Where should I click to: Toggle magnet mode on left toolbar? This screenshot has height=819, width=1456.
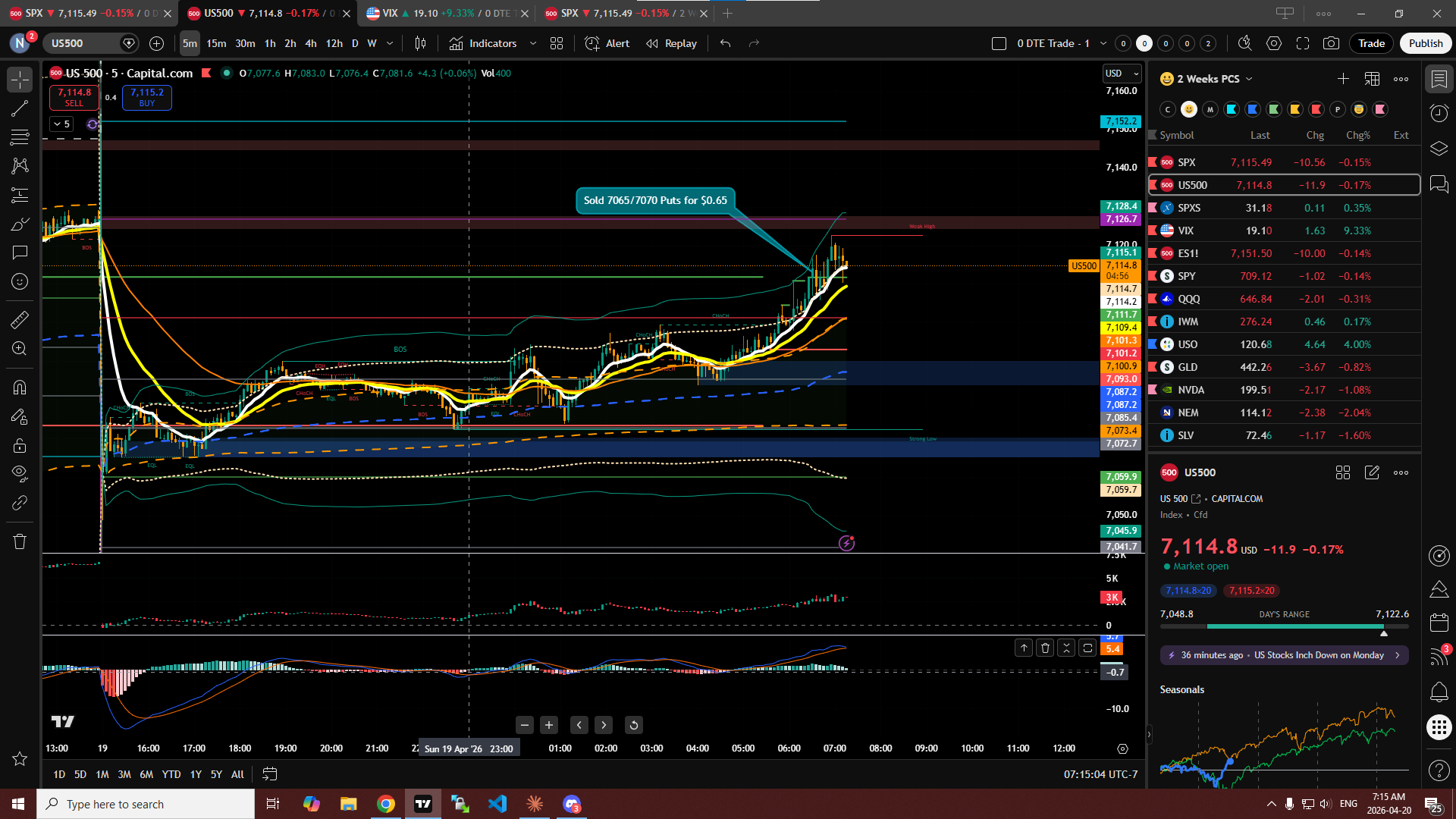pos(20,387)
